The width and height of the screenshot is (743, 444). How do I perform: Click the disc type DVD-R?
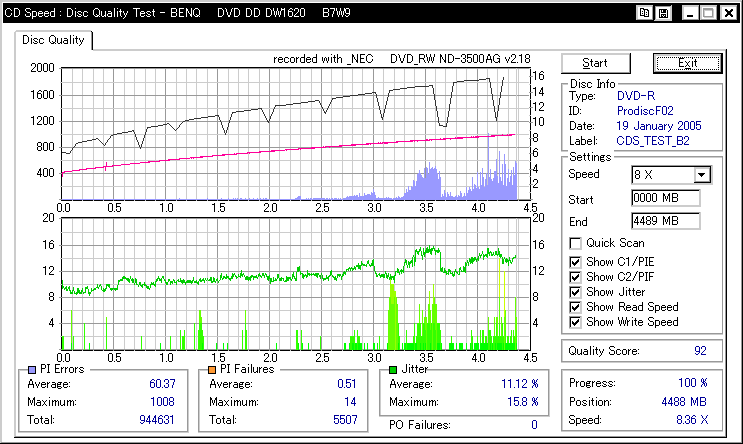coord(636,96)
